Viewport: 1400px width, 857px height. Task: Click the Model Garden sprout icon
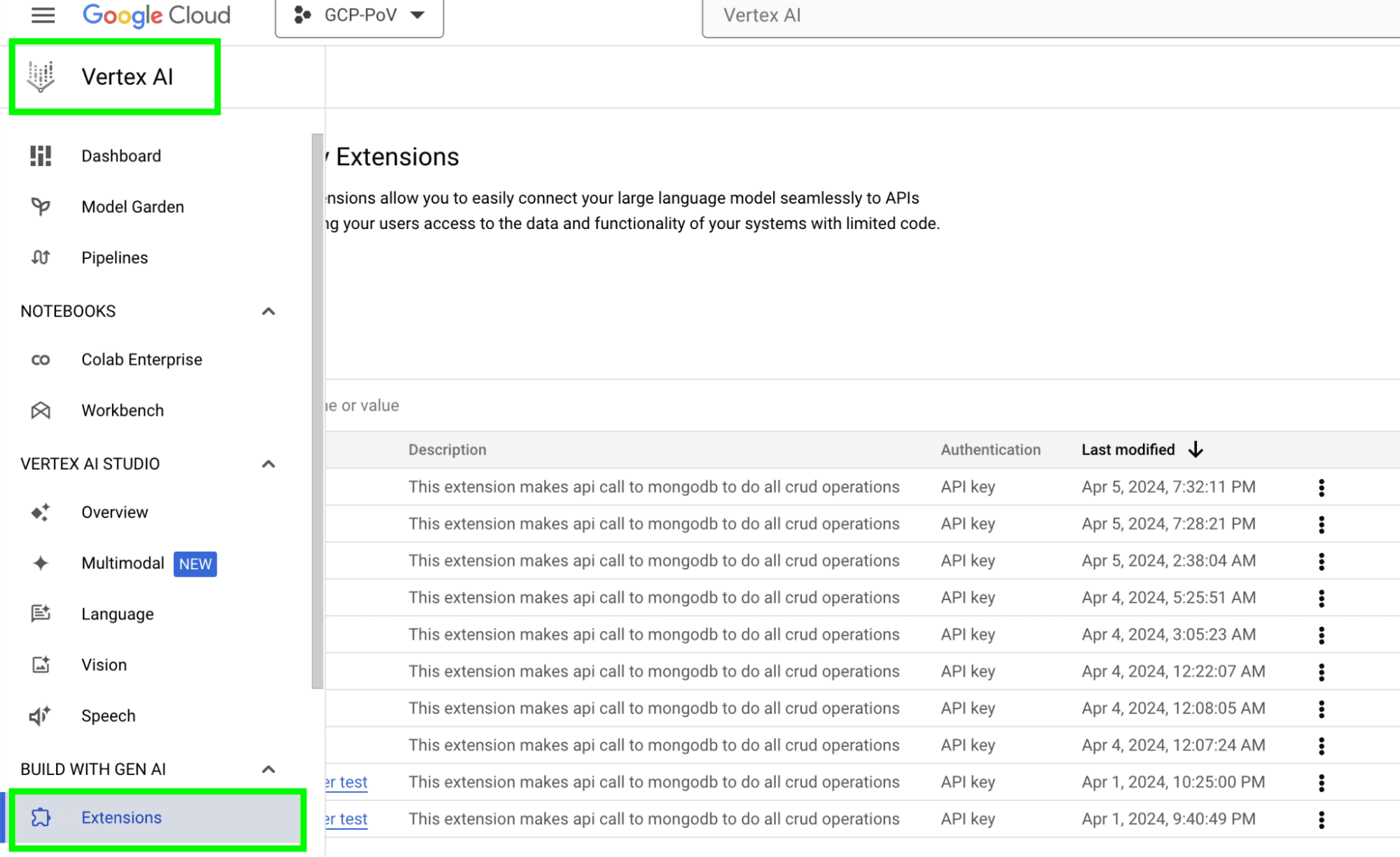pyautogui.click(x=41, y=207)
